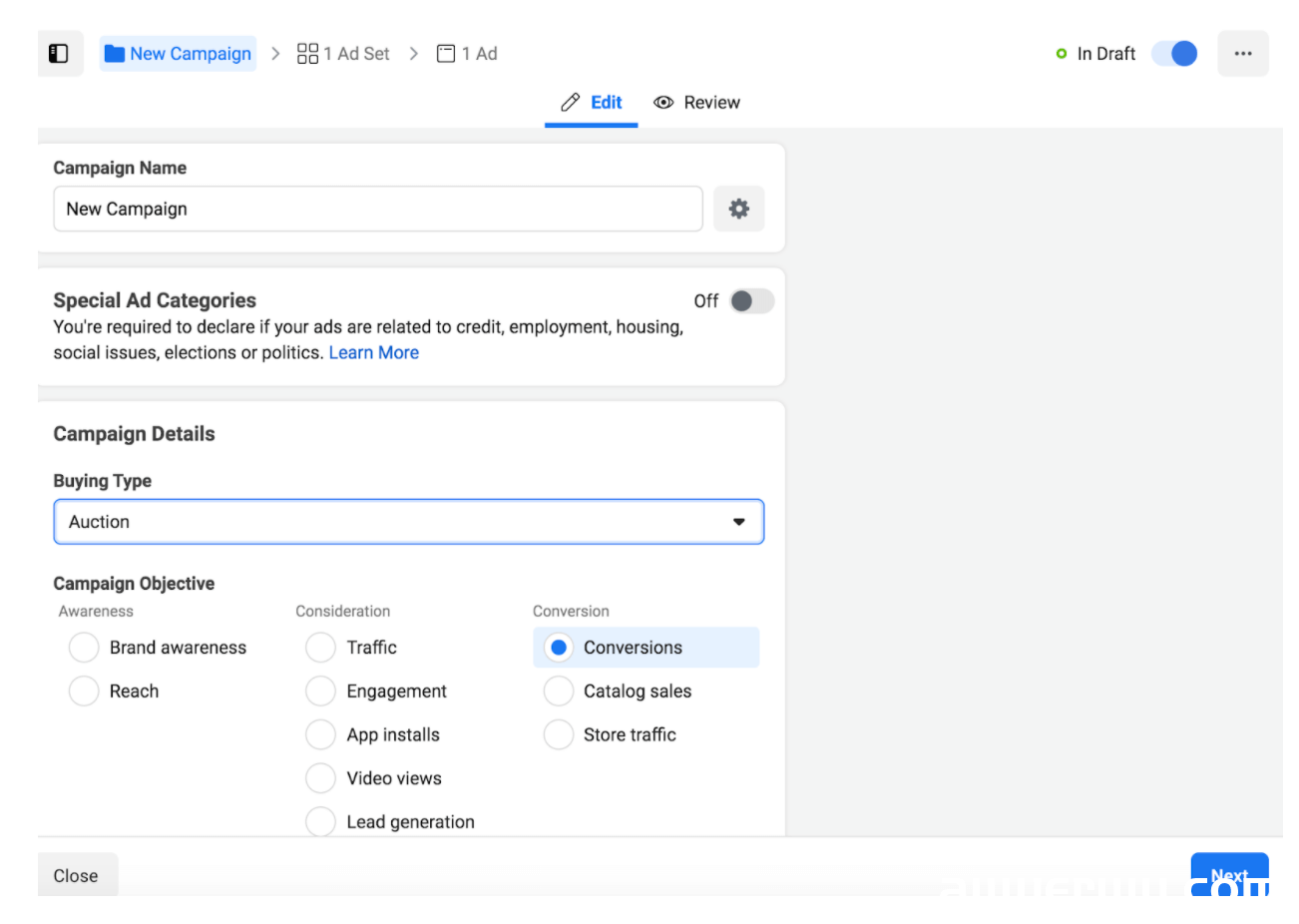
Task: Select Brand awareness objective
Action: pos(84,648)
